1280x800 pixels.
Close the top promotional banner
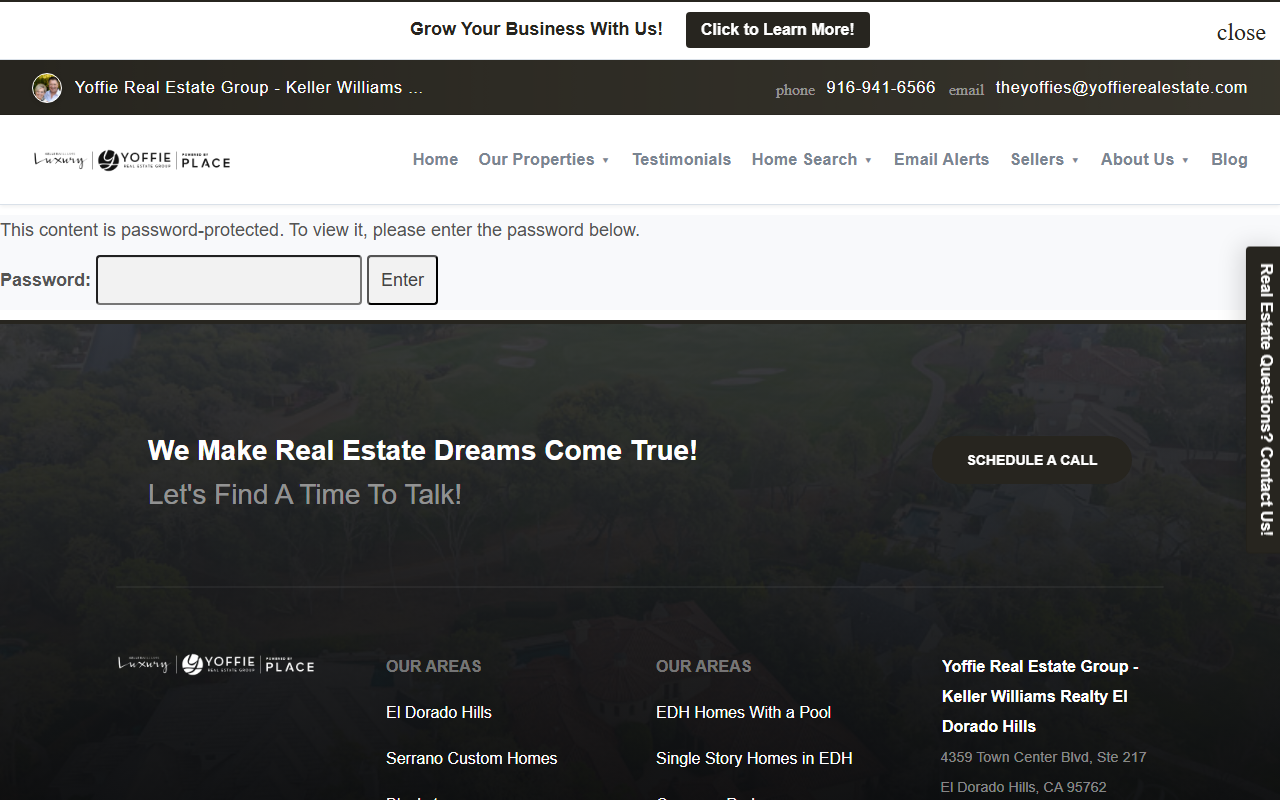pos(1241,32)
